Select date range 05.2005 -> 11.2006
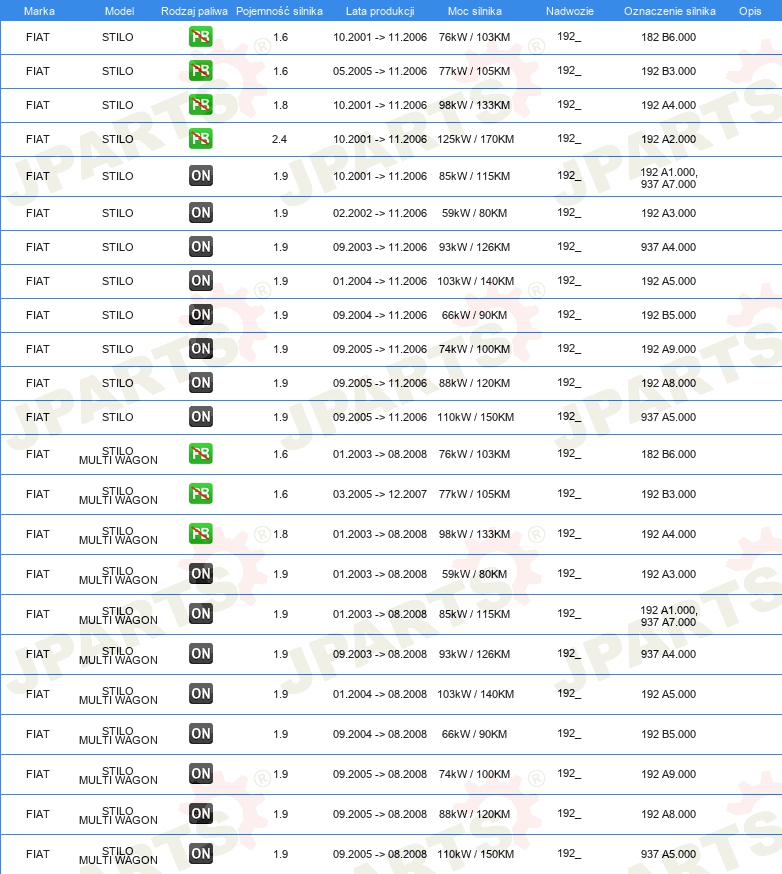 pos(380,71)
